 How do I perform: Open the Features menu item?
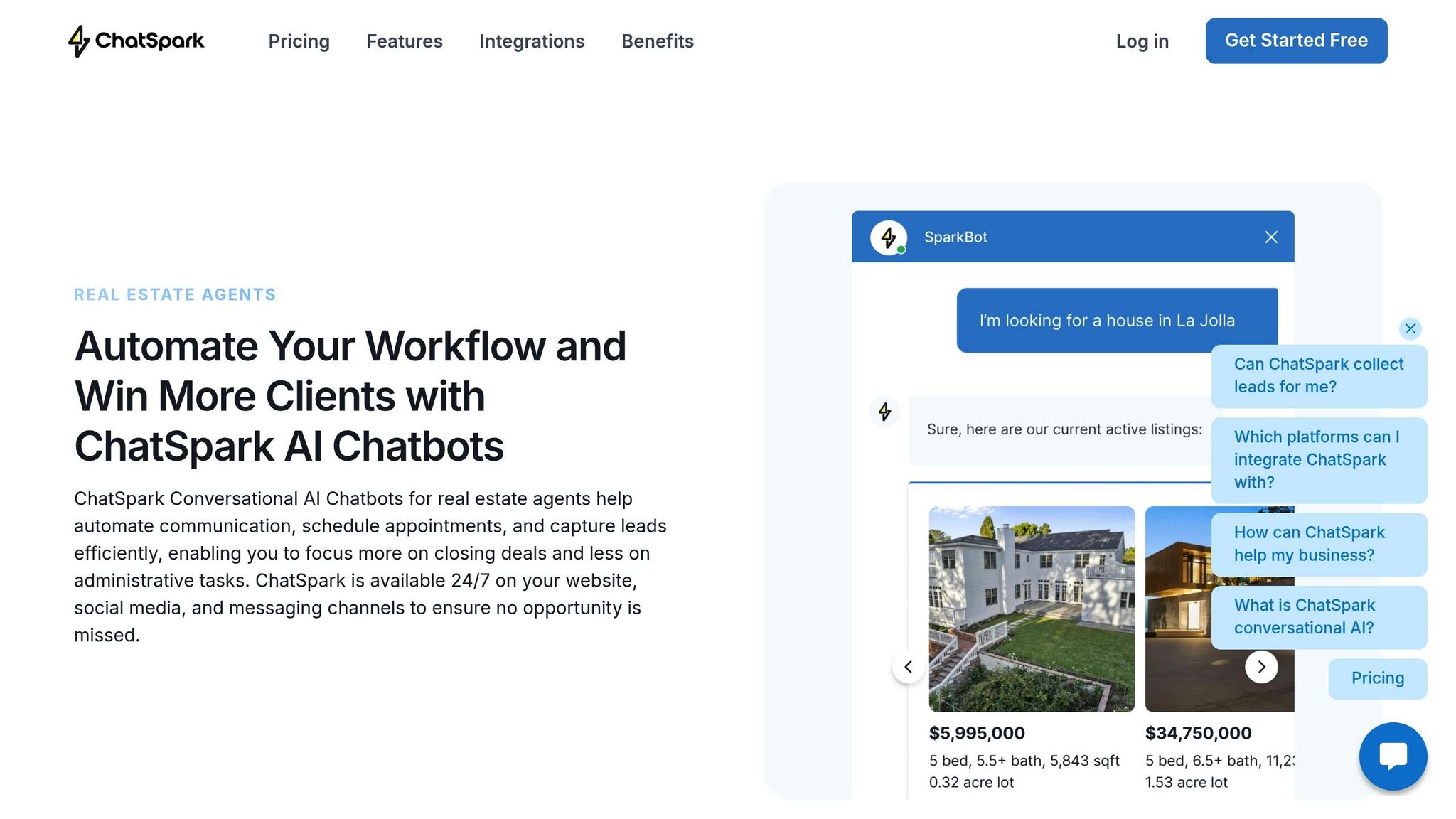404,41
